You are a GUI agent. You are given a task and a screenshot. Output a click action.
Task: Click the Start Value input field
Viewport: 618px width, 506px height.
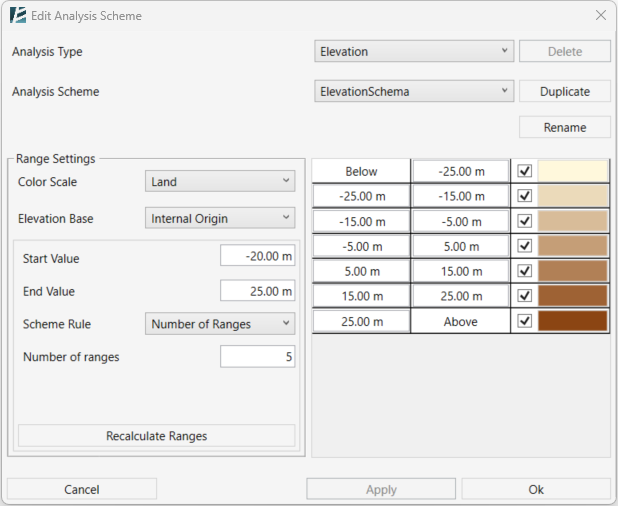(258, 257)
